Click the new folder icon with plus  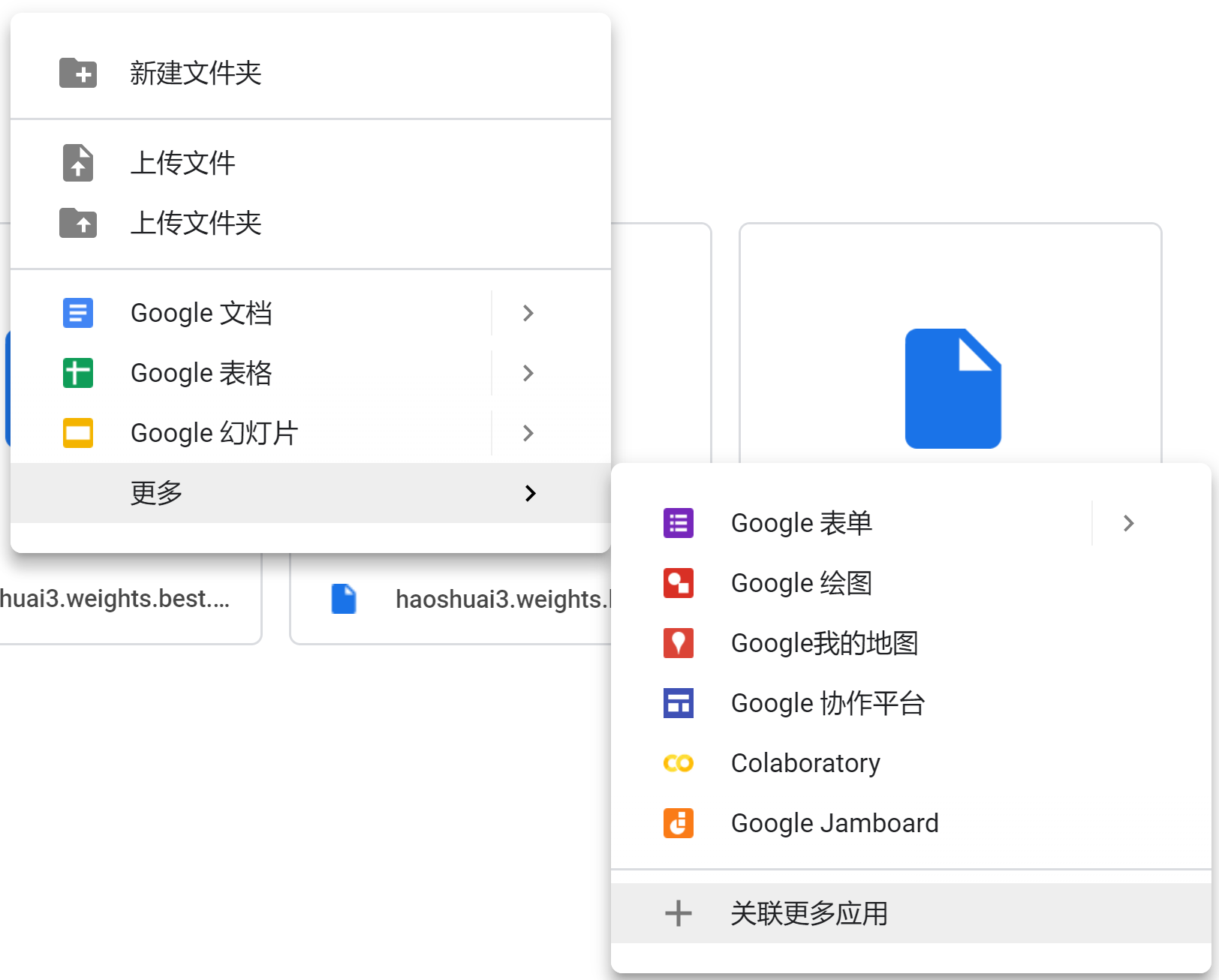coord(78,73)
